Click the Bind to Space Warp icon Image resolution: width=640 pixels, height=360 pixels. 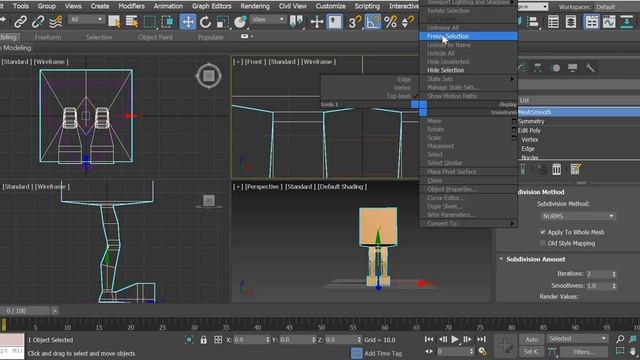tap(56, 22)
